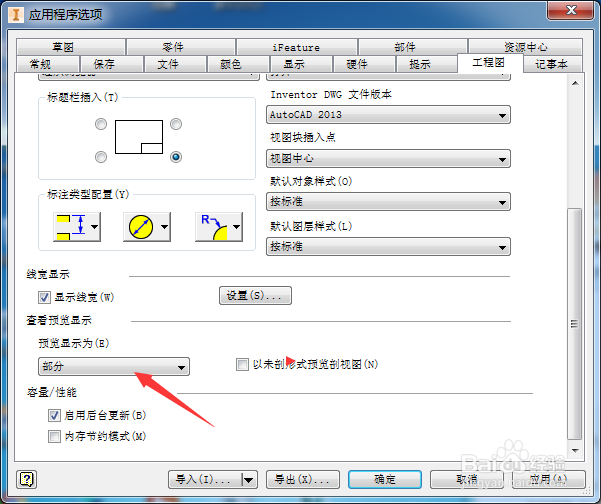Click the title block preview thumbnail
This screenshot has height=504, width=601.
(139, 137)
